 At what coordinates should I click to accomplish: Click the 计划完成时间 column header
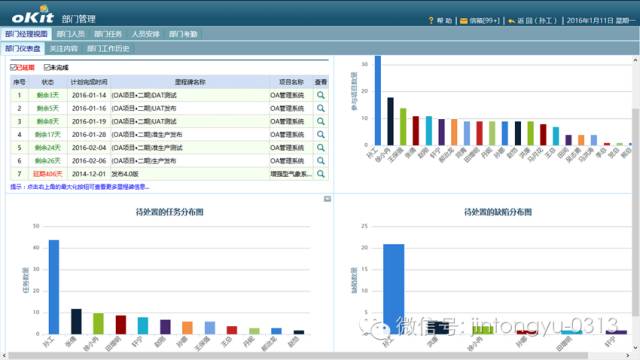(x=89, y=82)
